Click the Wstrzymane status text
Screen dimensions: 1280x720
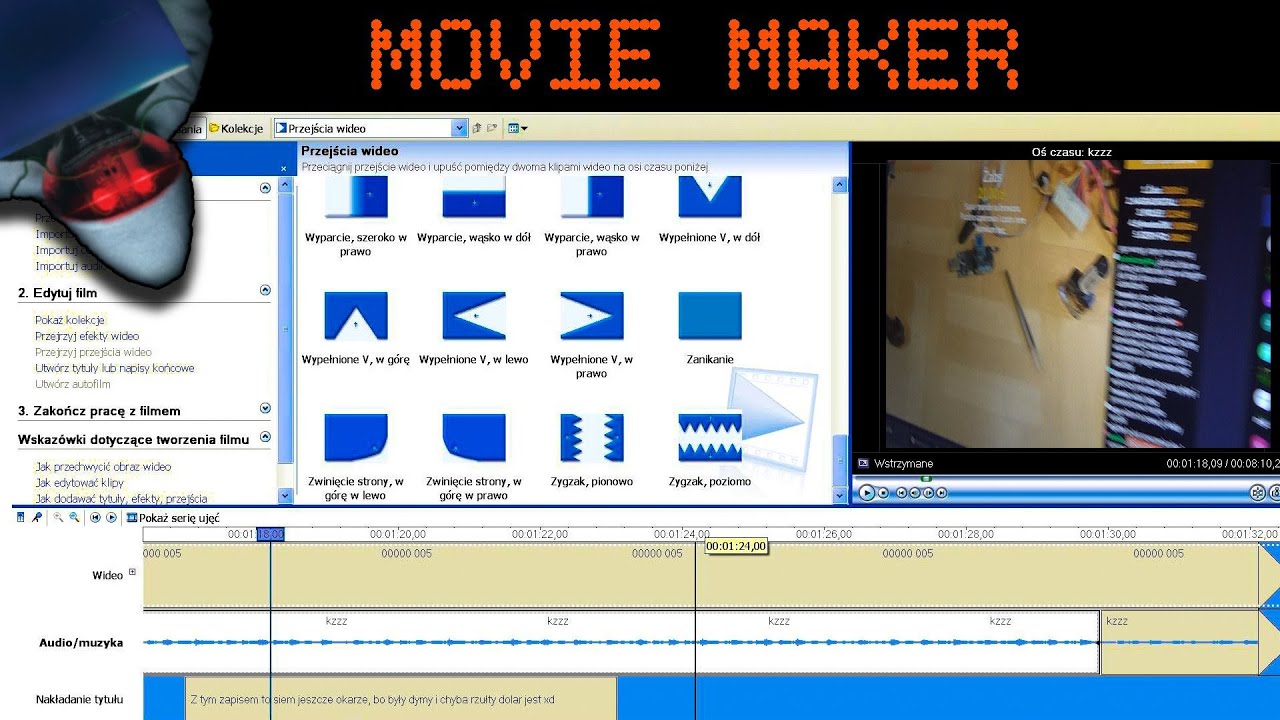pyautogui.click(x=903, y=463)
